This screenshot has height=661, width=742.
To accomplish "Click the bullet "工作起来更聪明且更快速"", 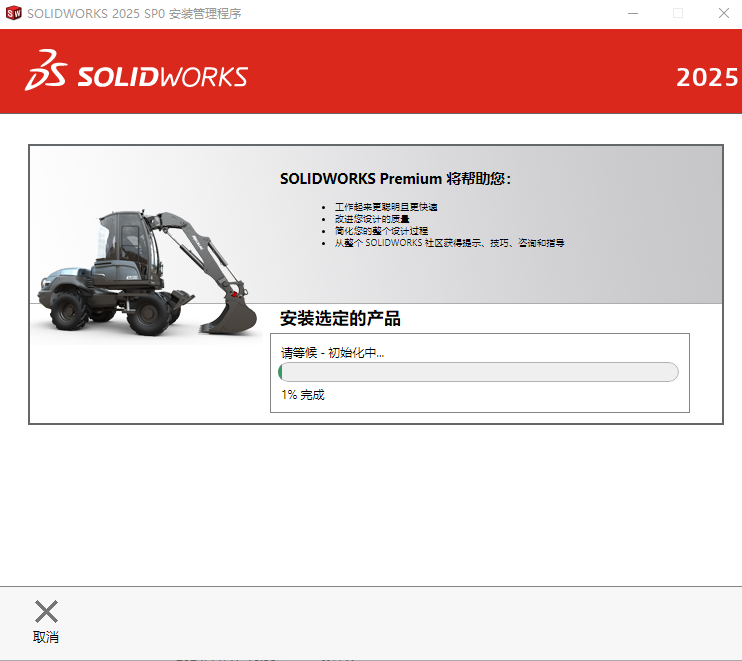I will pyautogui.click(x=386, y=207).
